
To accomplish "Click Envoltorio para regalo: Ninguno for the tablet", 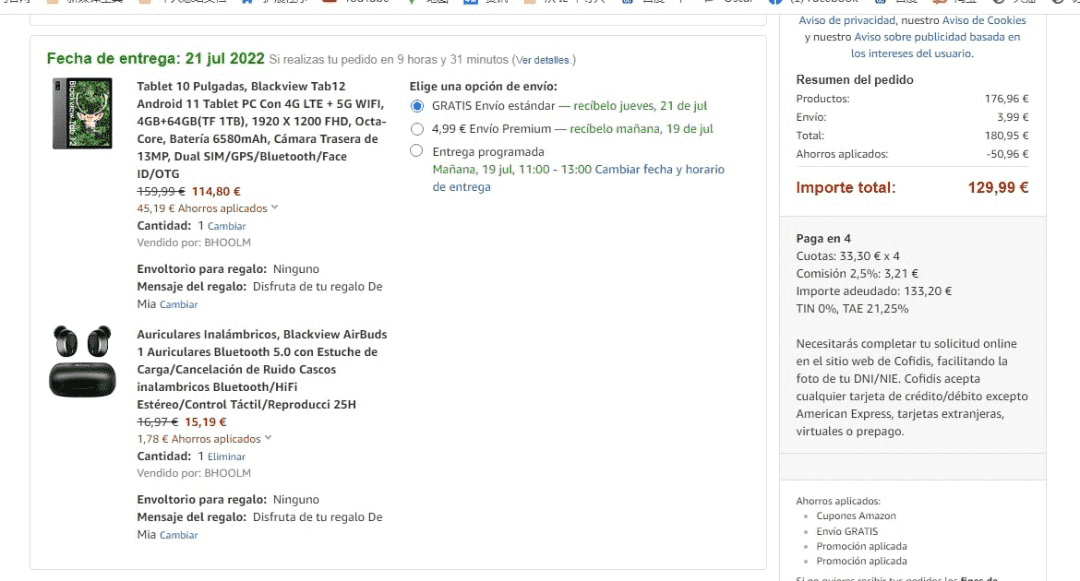I will pyautogui.click(x=228, y=269).
